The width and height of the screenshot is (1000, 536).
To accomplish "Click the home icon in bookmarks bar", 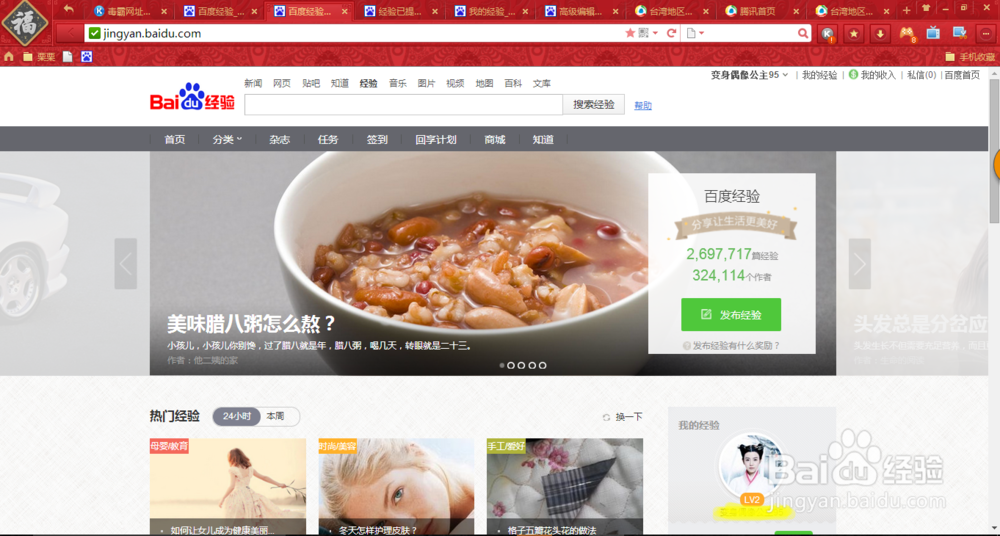I will click(x=9, y=57).
